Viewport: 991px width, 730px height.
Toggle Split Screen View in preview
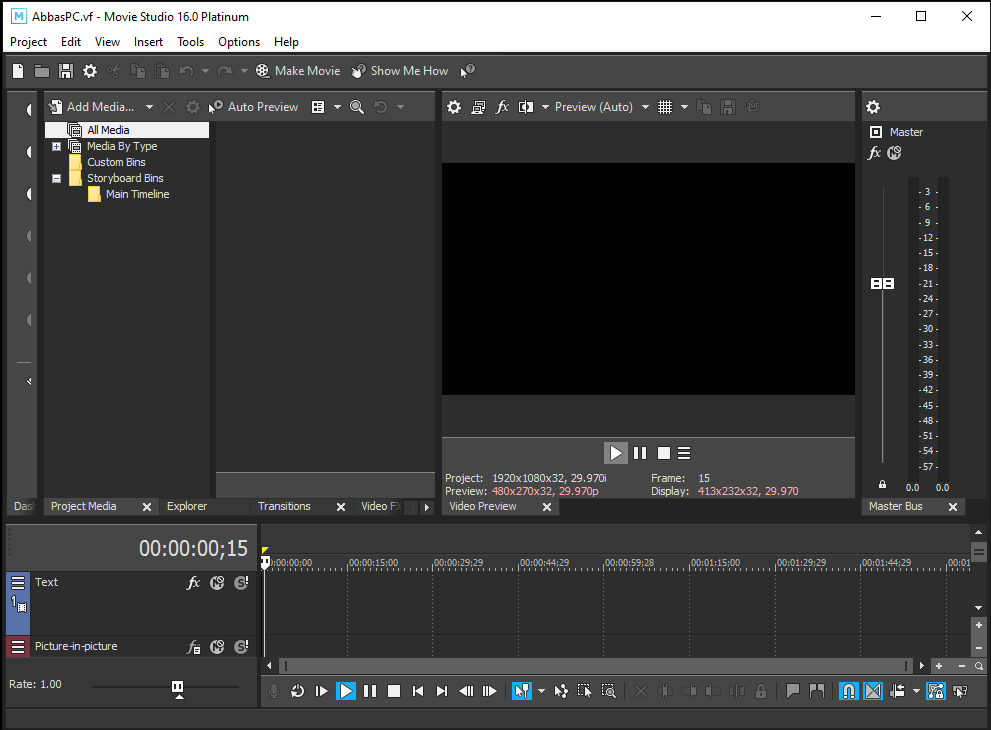tap(526, 107)
